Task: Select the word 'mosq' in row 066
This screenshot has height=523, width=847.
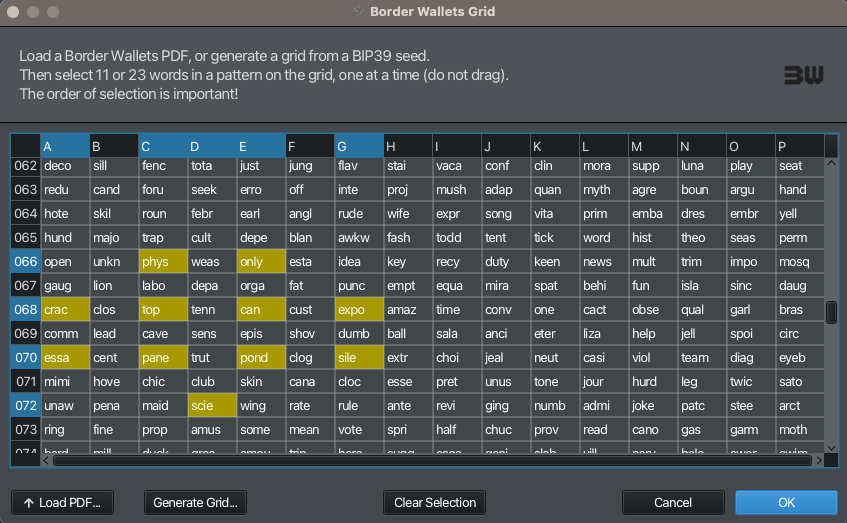Action: tap(799, 262)
